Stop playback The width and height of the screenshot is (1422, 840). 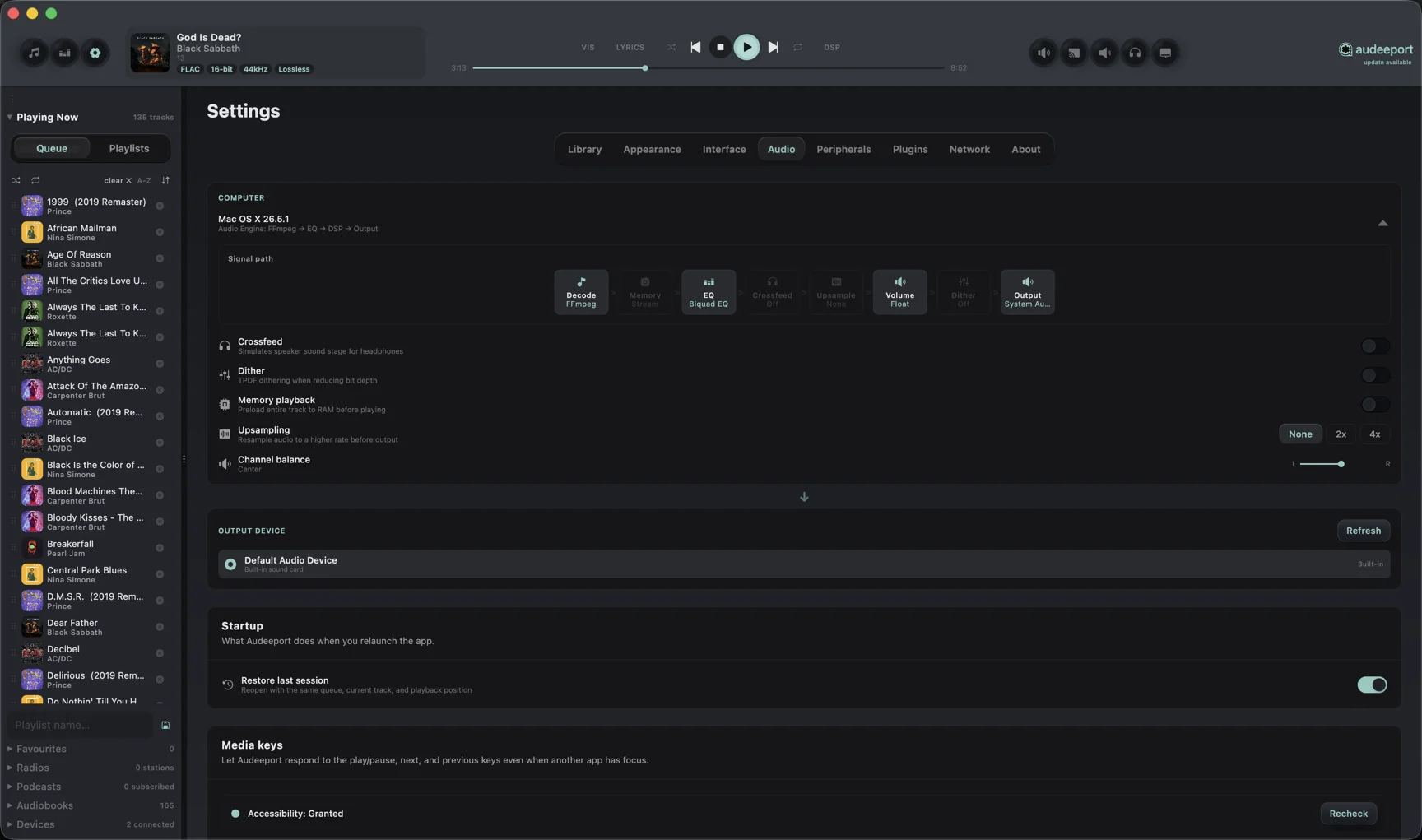(x=720, y=48)
